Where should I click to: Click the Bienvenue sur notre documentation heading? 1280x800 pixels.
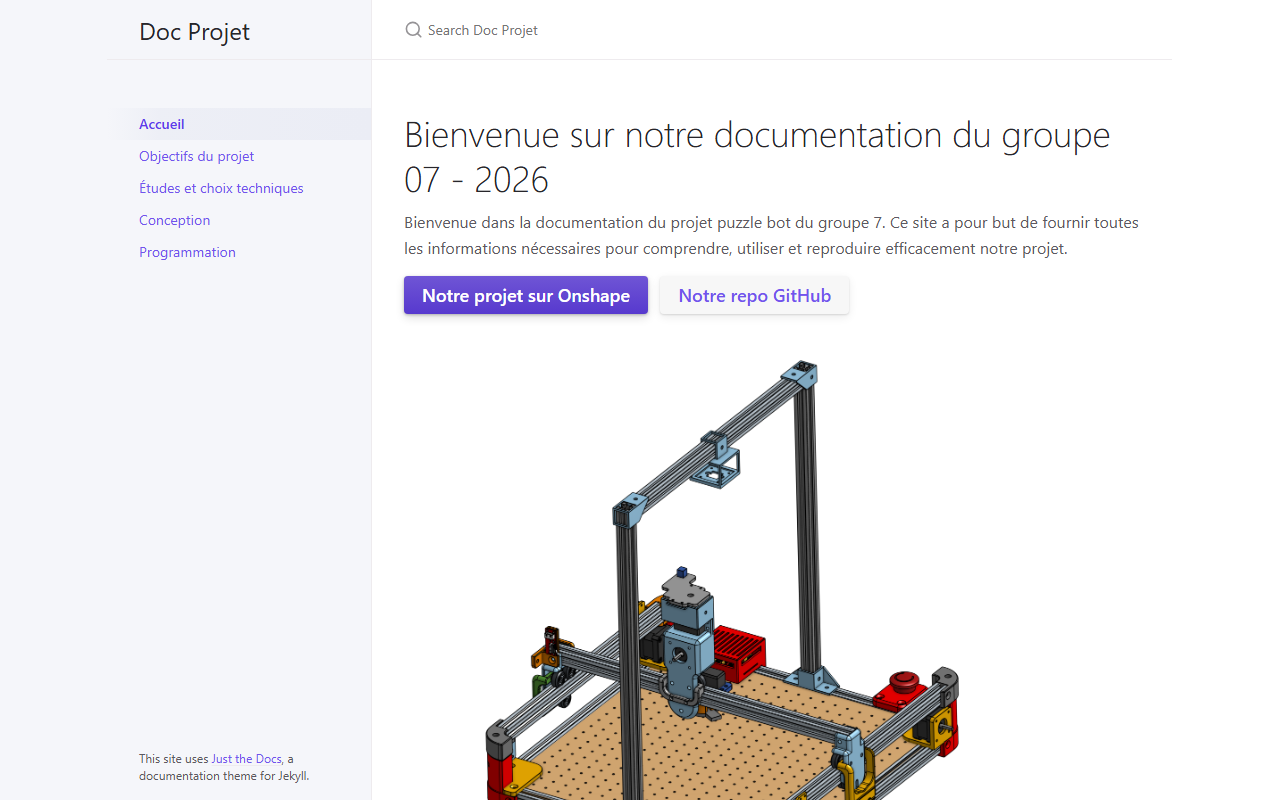tap(757, 157)
